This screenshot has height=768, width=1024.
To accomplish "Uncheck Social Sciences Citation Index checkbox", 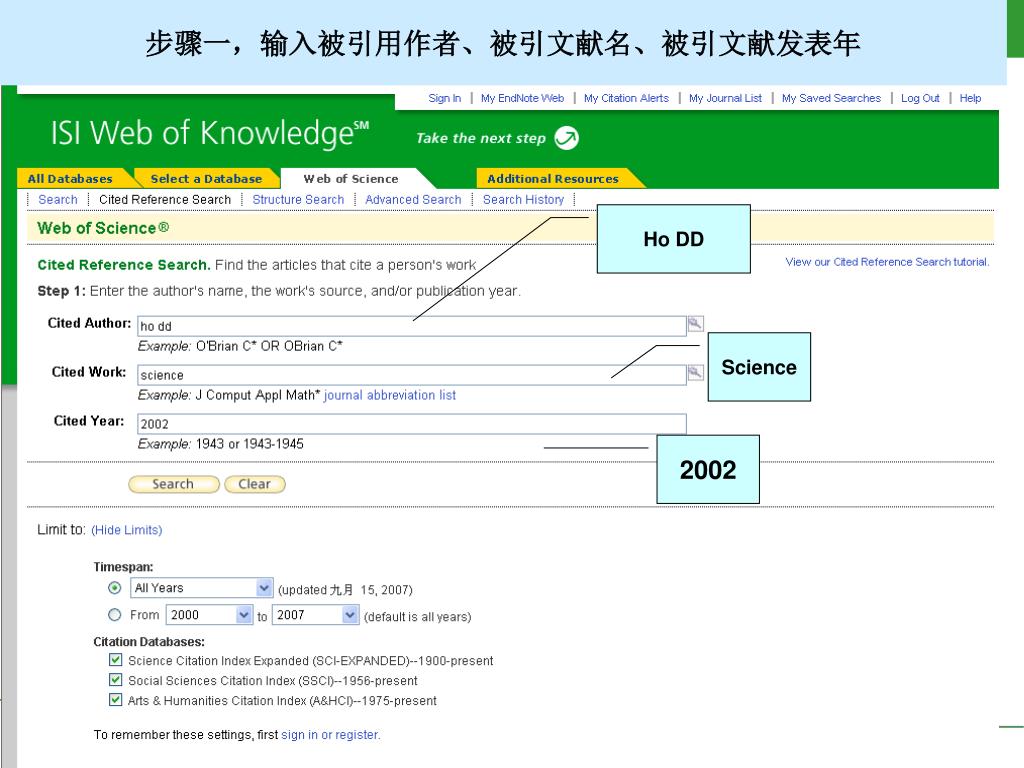I will (116, 680).
